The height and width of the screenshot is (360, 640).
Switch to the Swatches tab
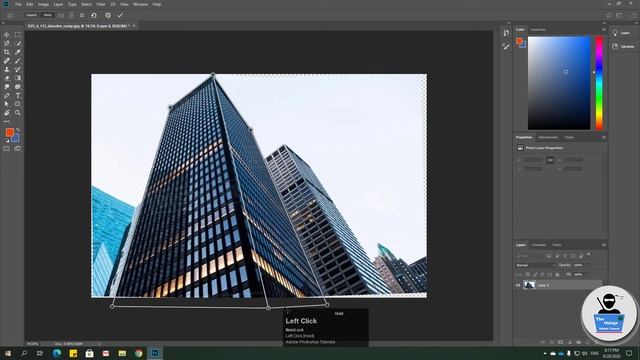click(538, 30)
